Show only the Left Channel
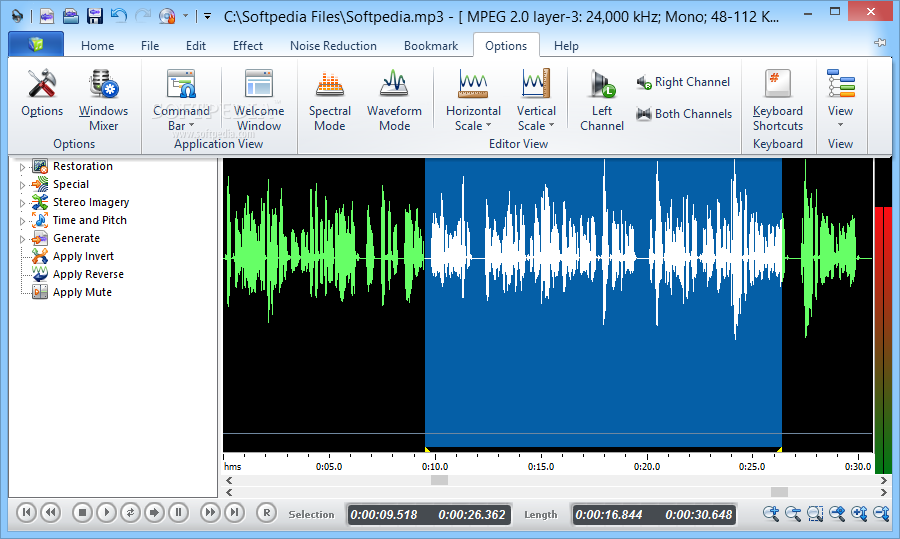 tap(602, 100)
